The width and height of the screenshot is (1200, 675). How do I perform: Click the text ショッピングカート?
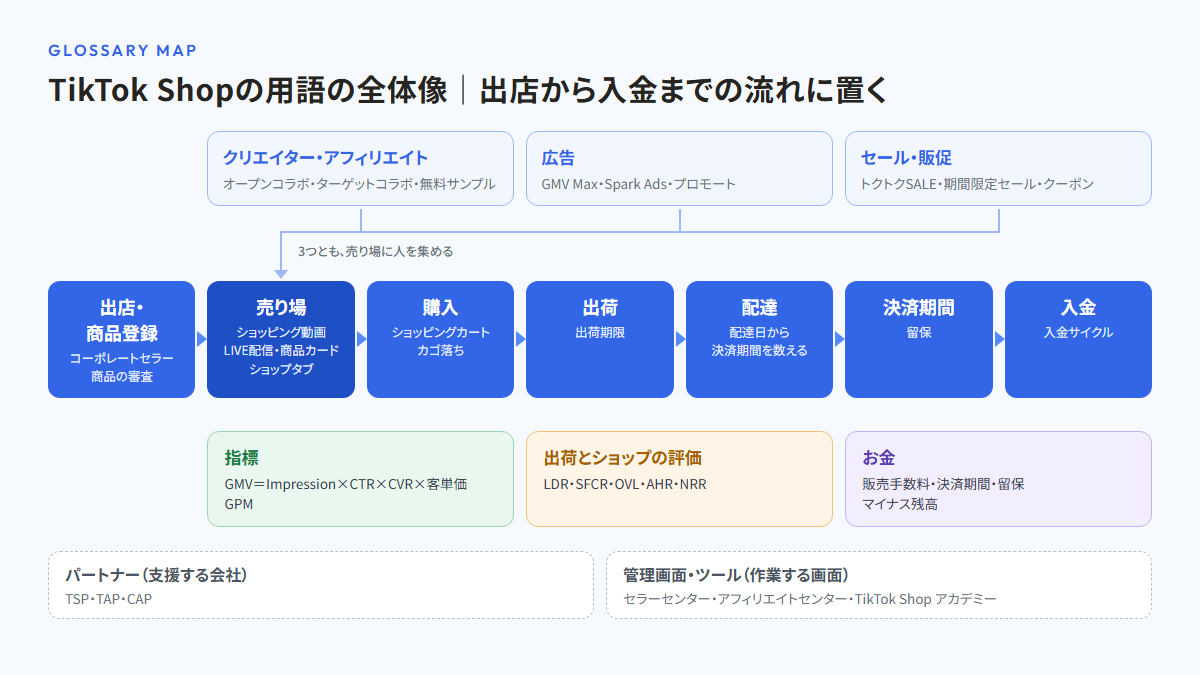tap(440, 332)
